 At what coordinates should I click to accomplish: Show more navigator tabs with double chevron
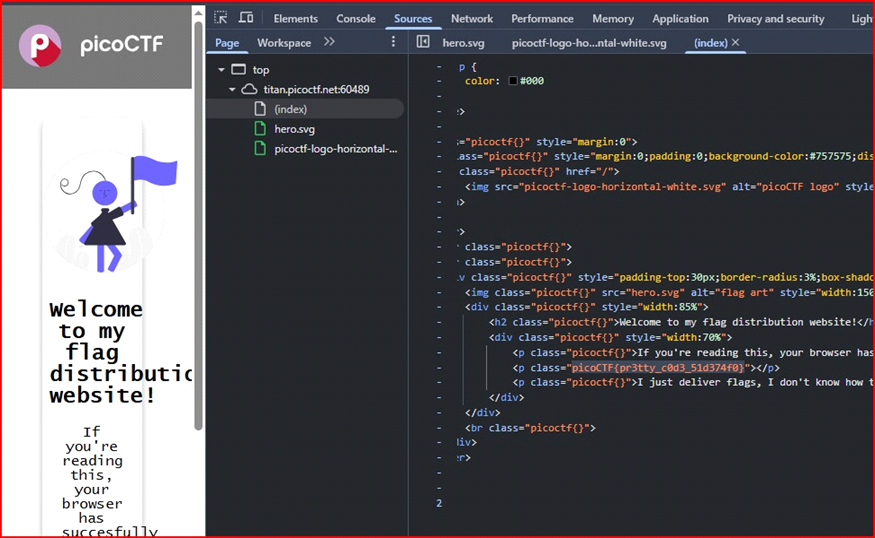[x=329, y=42]
